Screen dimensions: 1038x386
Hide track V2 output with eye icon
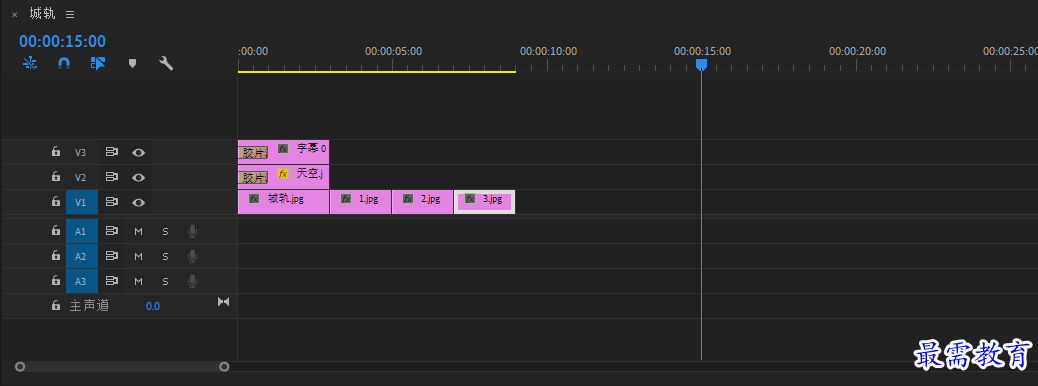pos(138,177)
